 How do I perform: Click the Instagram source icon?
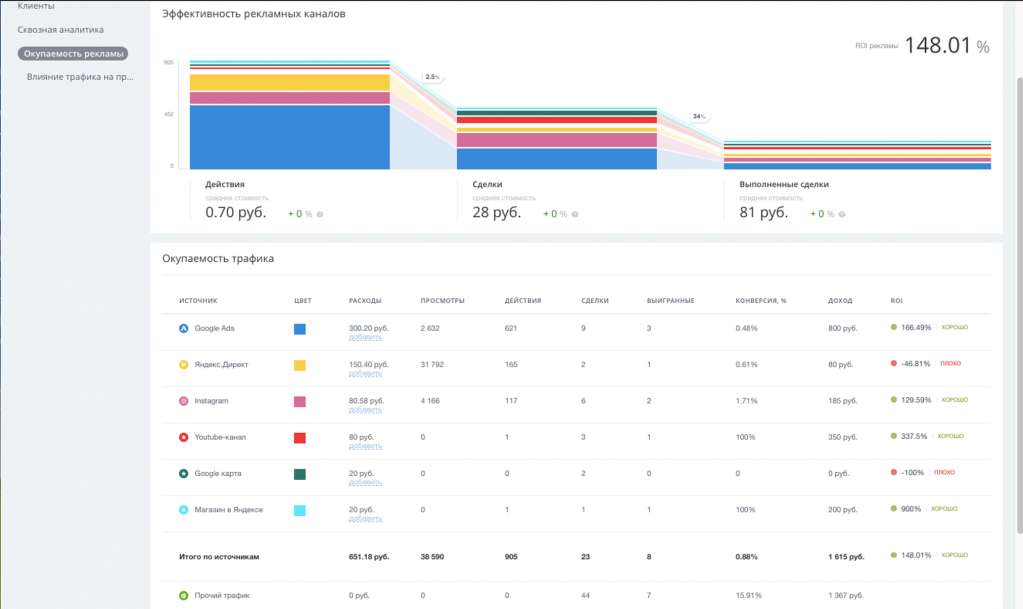[183, 401]
